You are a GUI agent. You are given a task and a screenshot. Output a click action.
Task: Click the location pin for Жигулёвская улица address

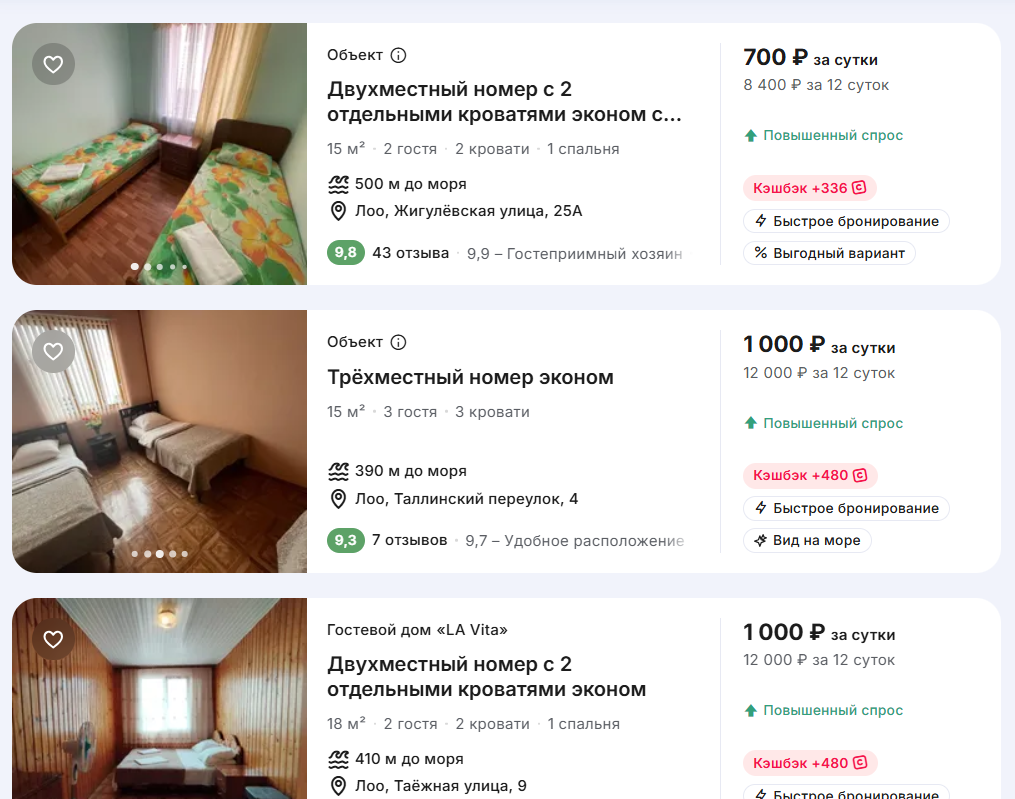click(338, 211)
